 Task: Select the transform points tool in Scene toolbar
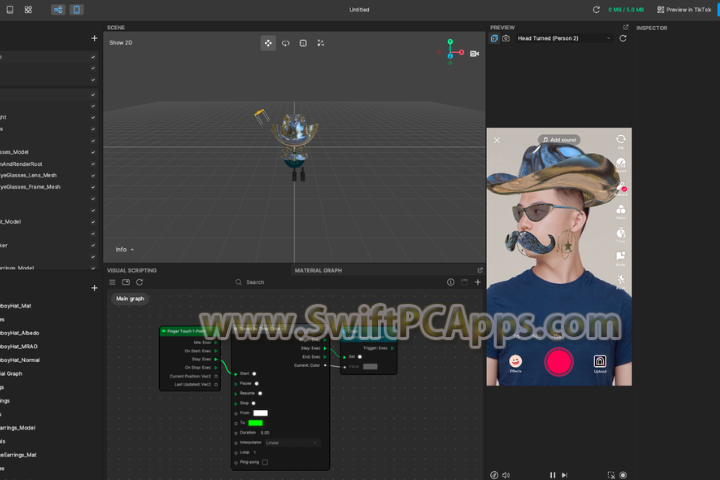click(x=321, y=43)
